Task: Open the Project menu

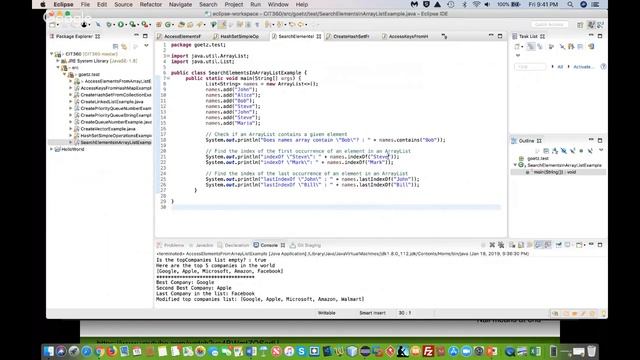Action: point(233,4)
